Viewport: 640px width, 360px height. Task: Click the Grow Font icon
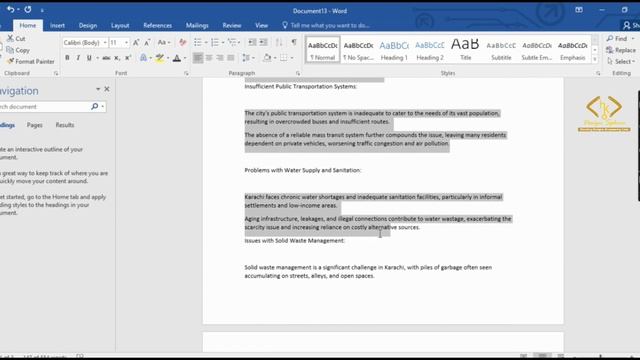coord(136,42)
